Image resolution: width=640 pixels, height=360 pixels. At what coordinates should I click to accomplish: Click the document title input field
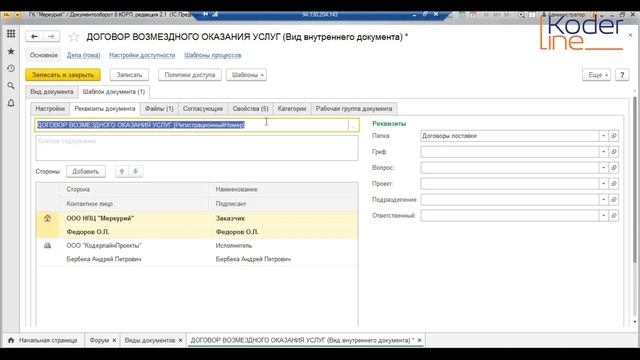click(x=192, y=125)
